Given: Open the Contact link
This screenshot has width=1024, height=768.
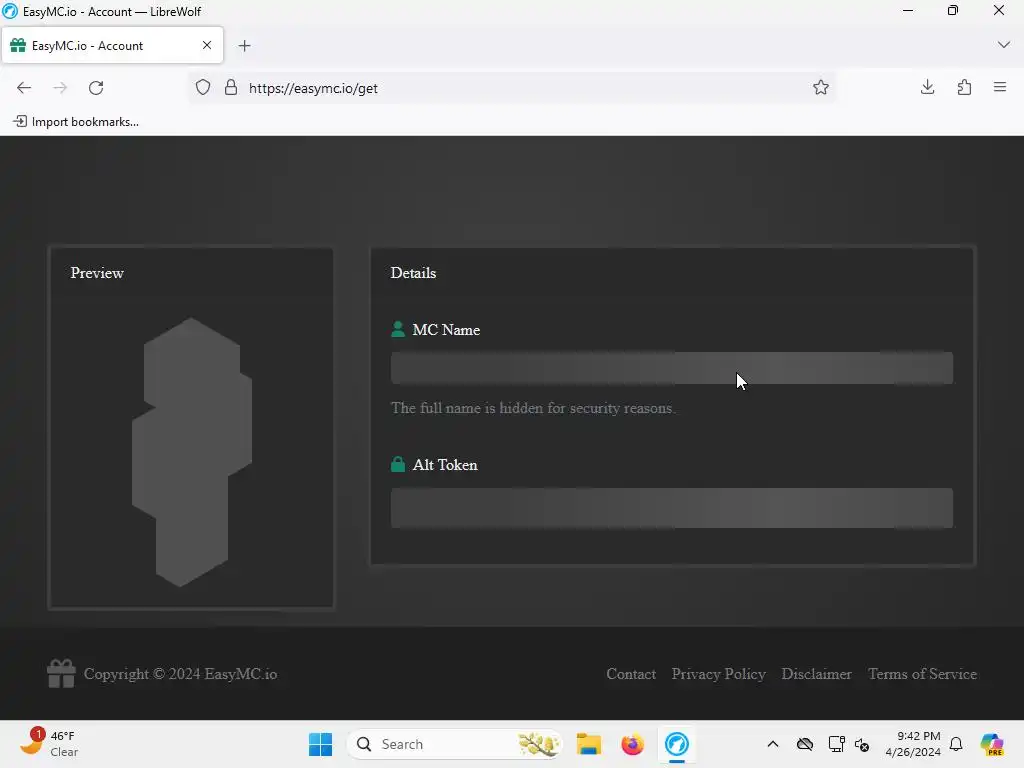Looking at the screenshot, I should point(631,674).
